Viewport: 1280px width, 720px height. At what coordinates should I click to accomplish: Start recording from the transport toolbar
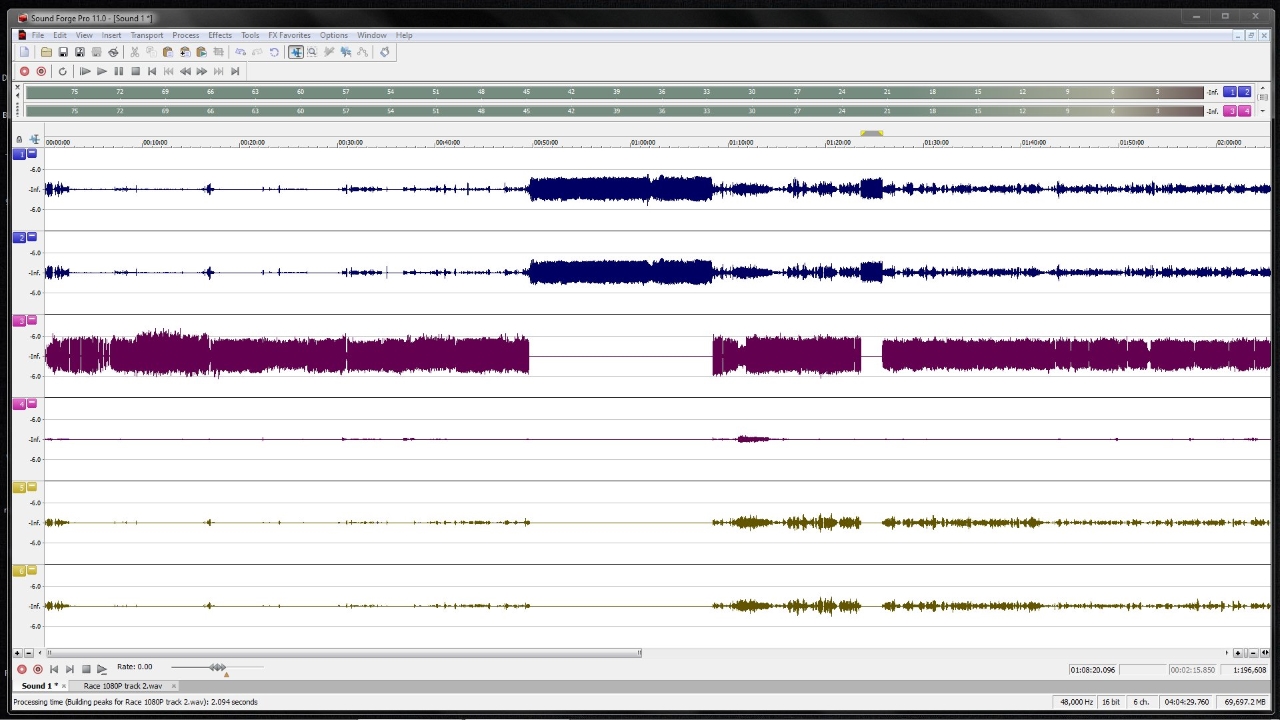click(24, 71)
